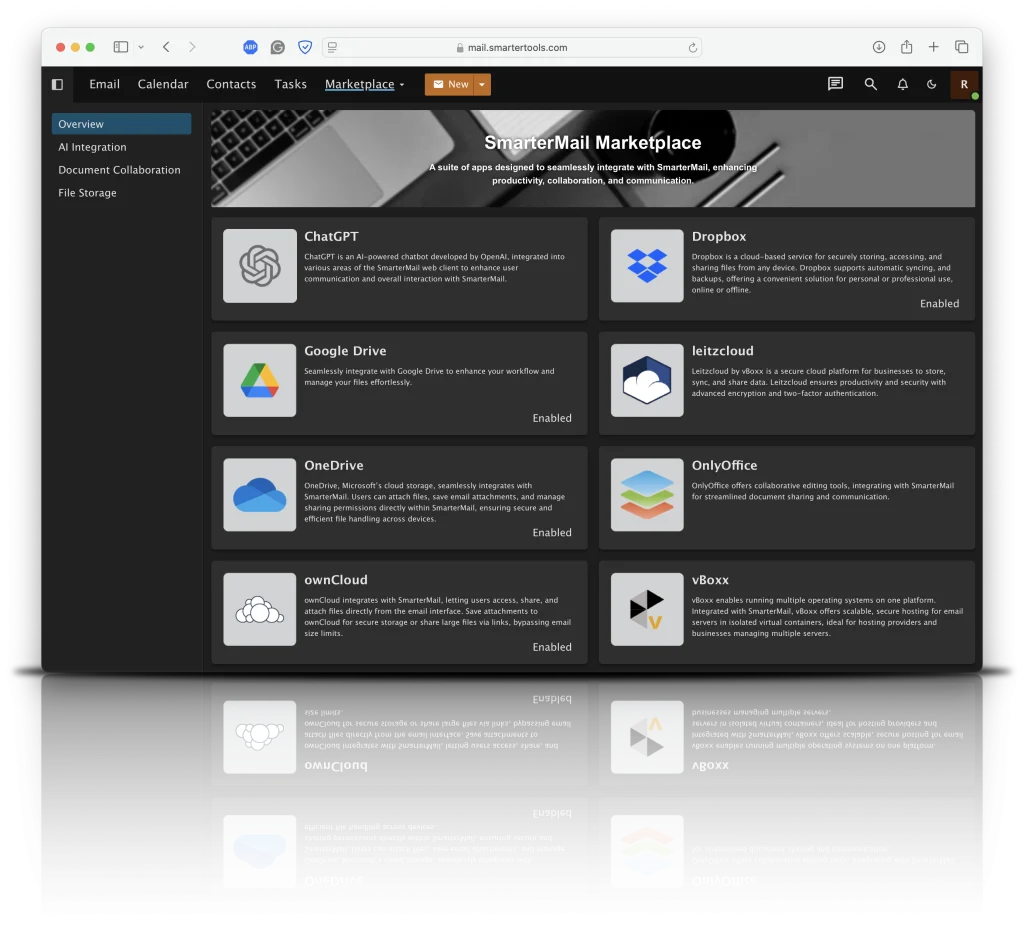This screenshot has width=1024, height=941.
Task: Open the Marketplace menu item
Action: [x=360, y=84]
